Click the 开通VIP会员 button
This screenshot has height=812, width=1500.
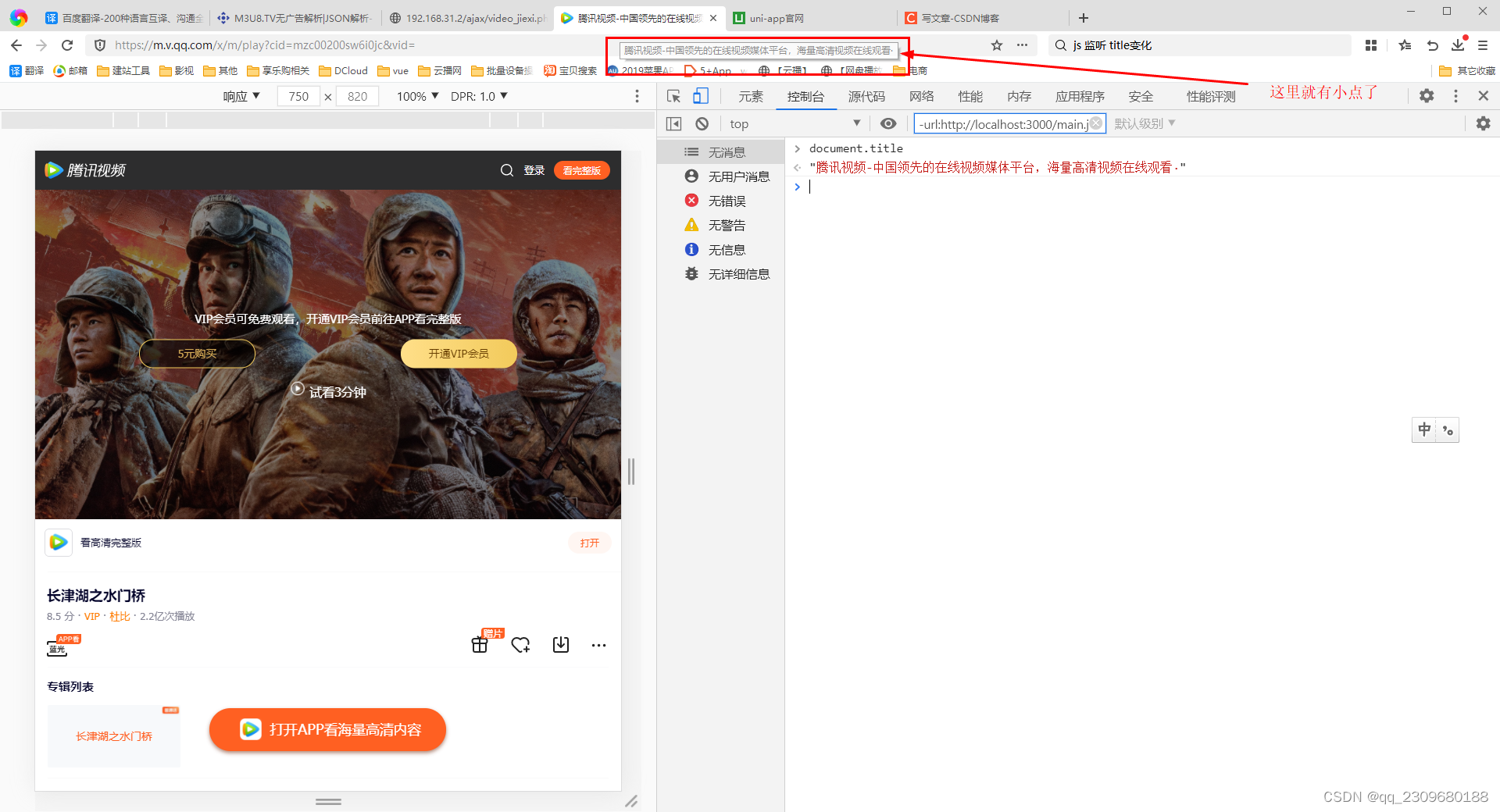(x=459, y=354)
